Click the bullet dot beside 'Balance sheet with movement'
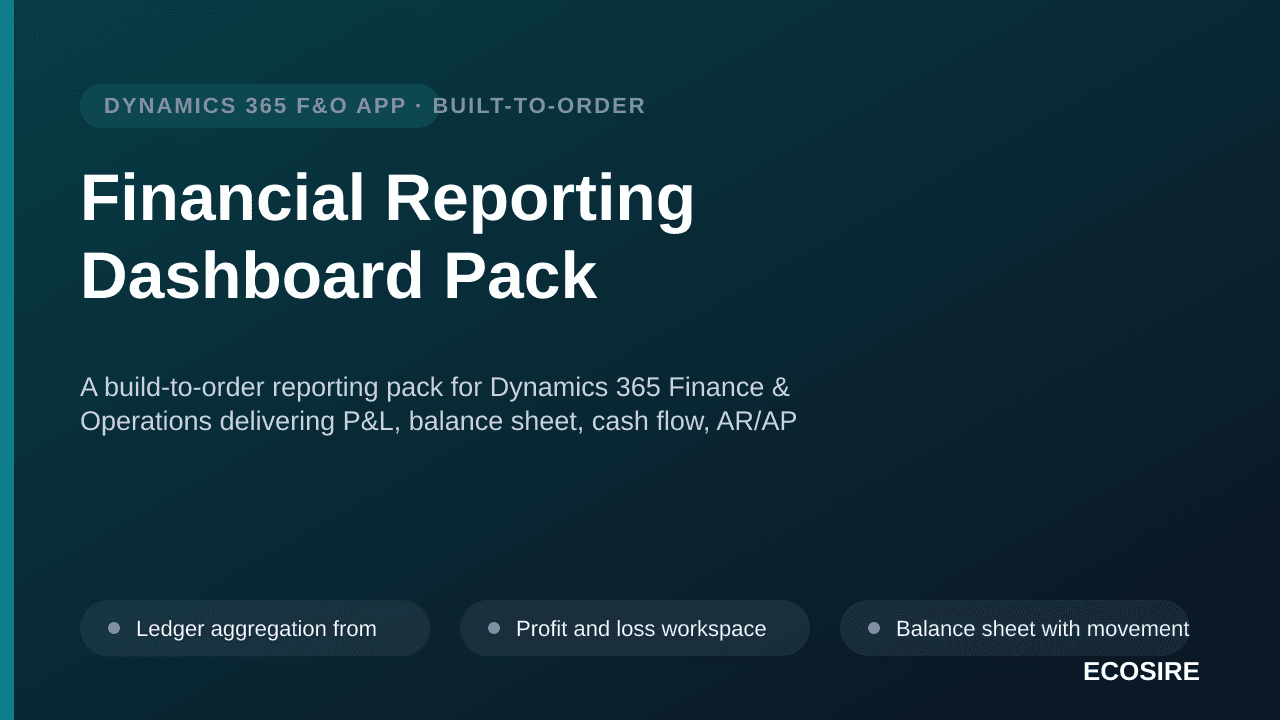The width and height of the screenshot is (1280, 720). [874, 628]
